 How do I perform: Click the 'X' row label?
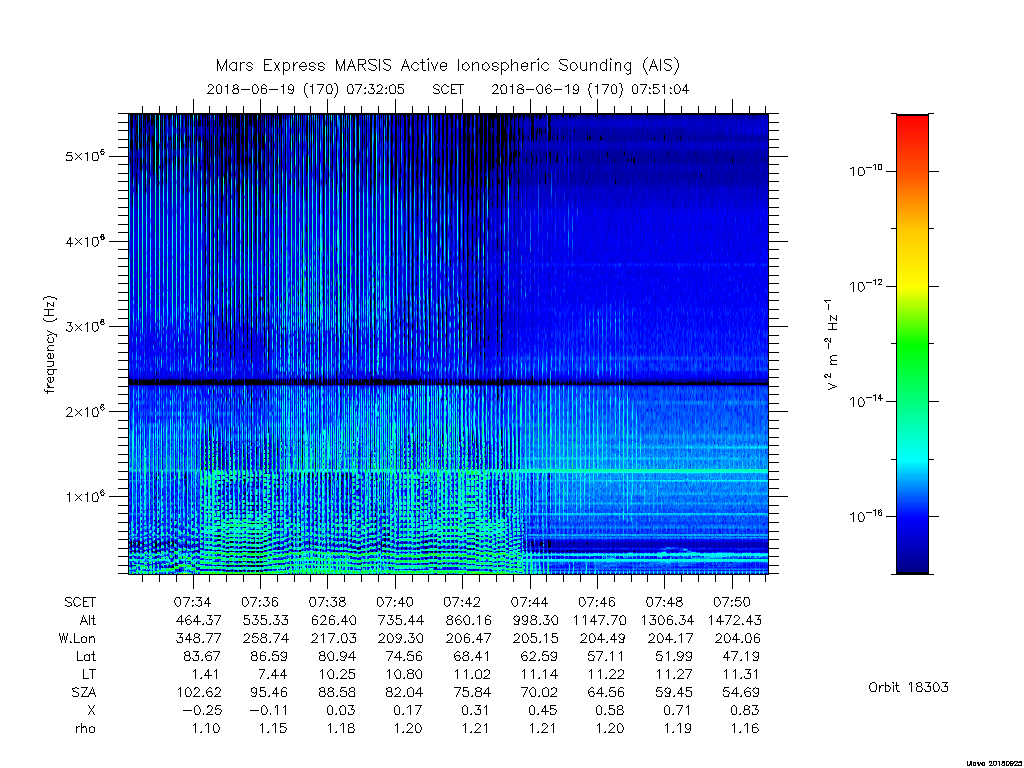tap(91, 710)
